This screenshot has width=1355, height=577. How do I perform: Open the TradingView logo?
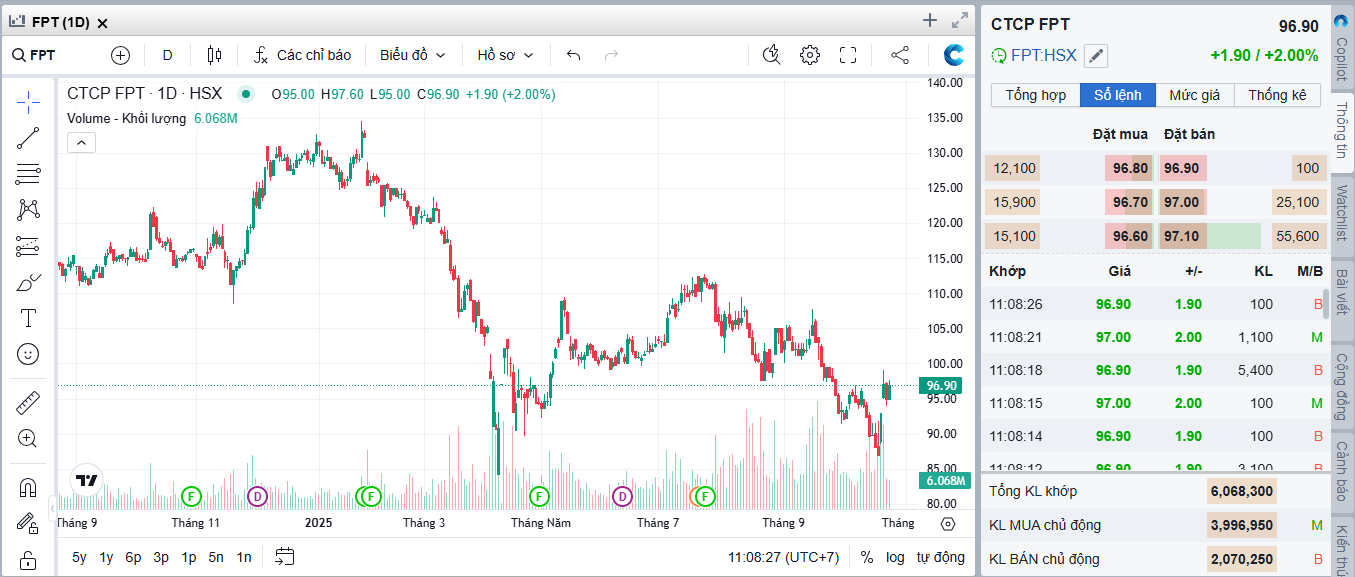[87, 480]
